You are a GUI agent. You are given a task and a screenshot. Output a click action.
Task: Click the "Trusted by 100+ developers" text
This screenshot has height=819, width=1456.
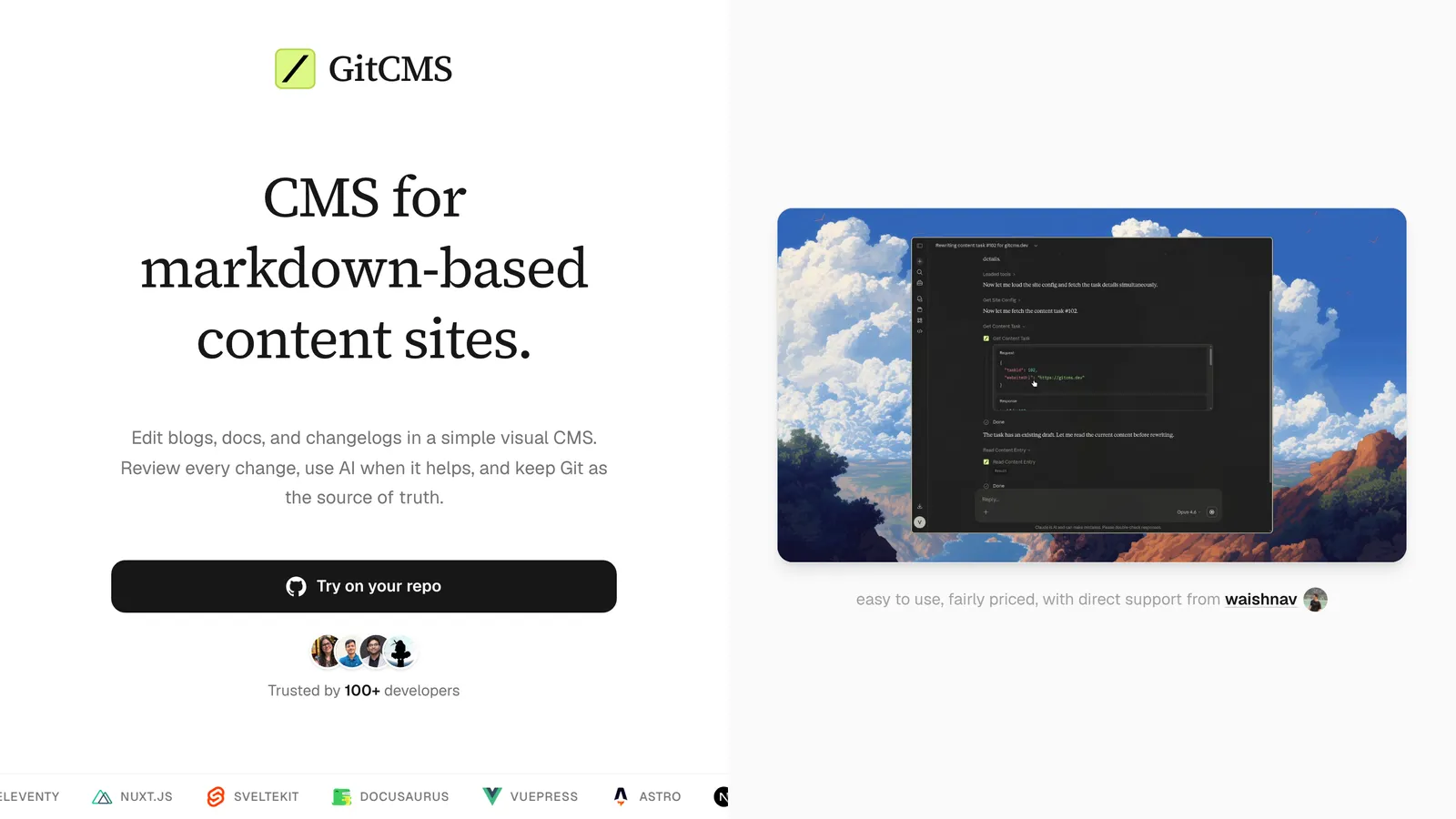[364, 691]
